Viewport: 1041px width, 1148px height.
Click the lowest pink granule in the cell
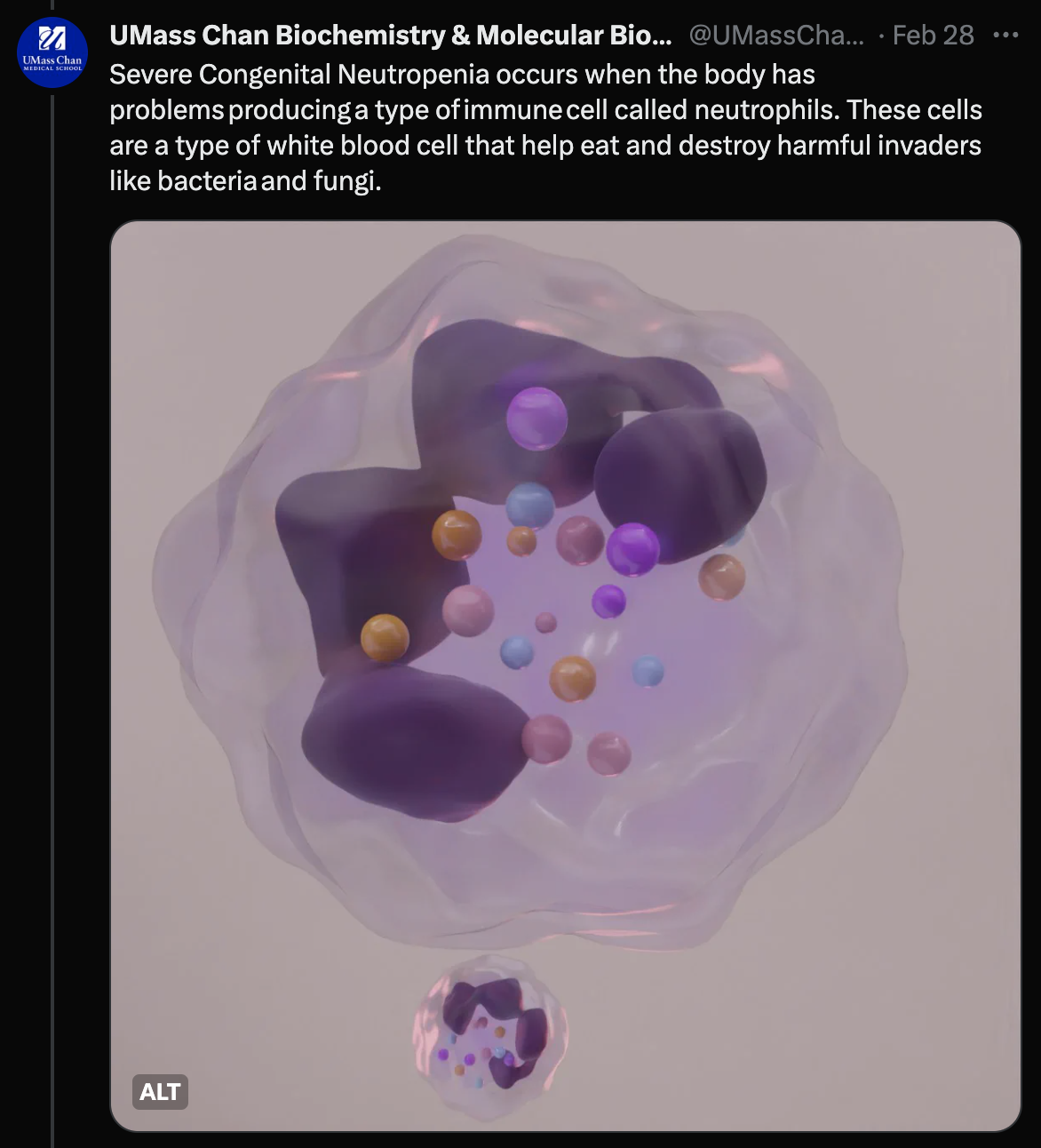[608, 753]
